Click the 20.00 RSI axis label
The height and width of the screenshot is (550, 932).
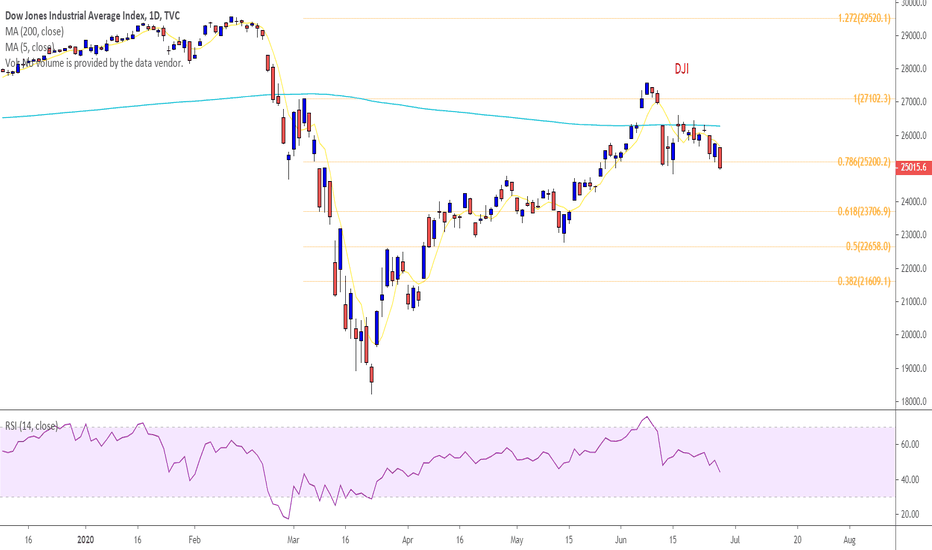click(x=911, y=514)
